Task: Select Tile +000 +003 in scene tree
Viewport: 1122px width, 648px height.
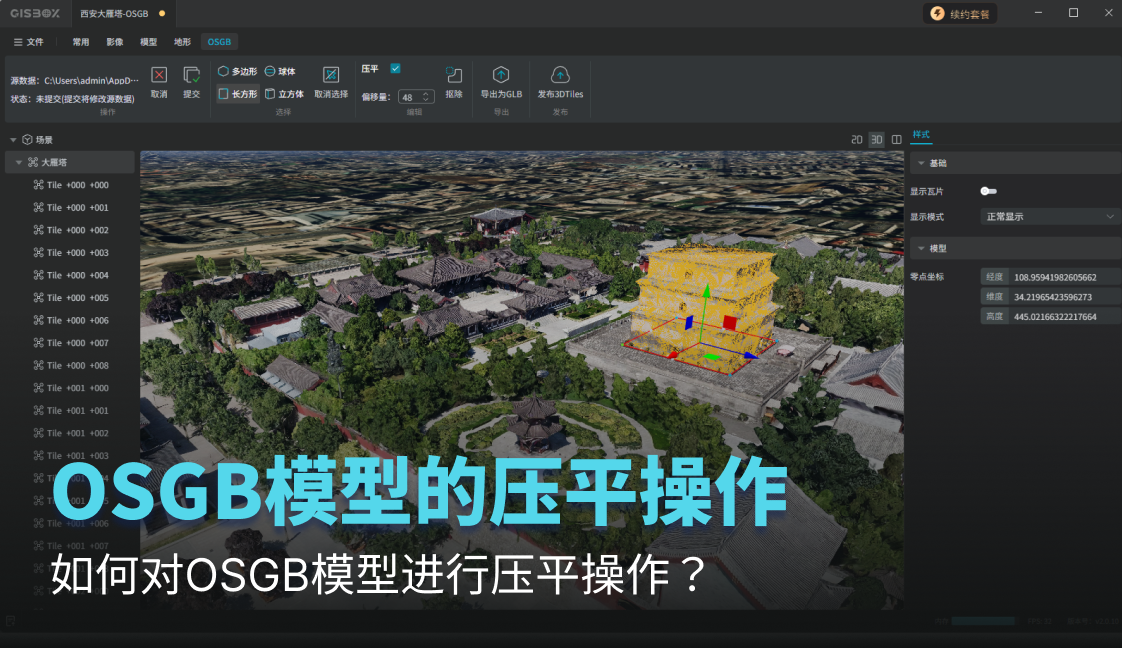Action: [x=77, y=253]
